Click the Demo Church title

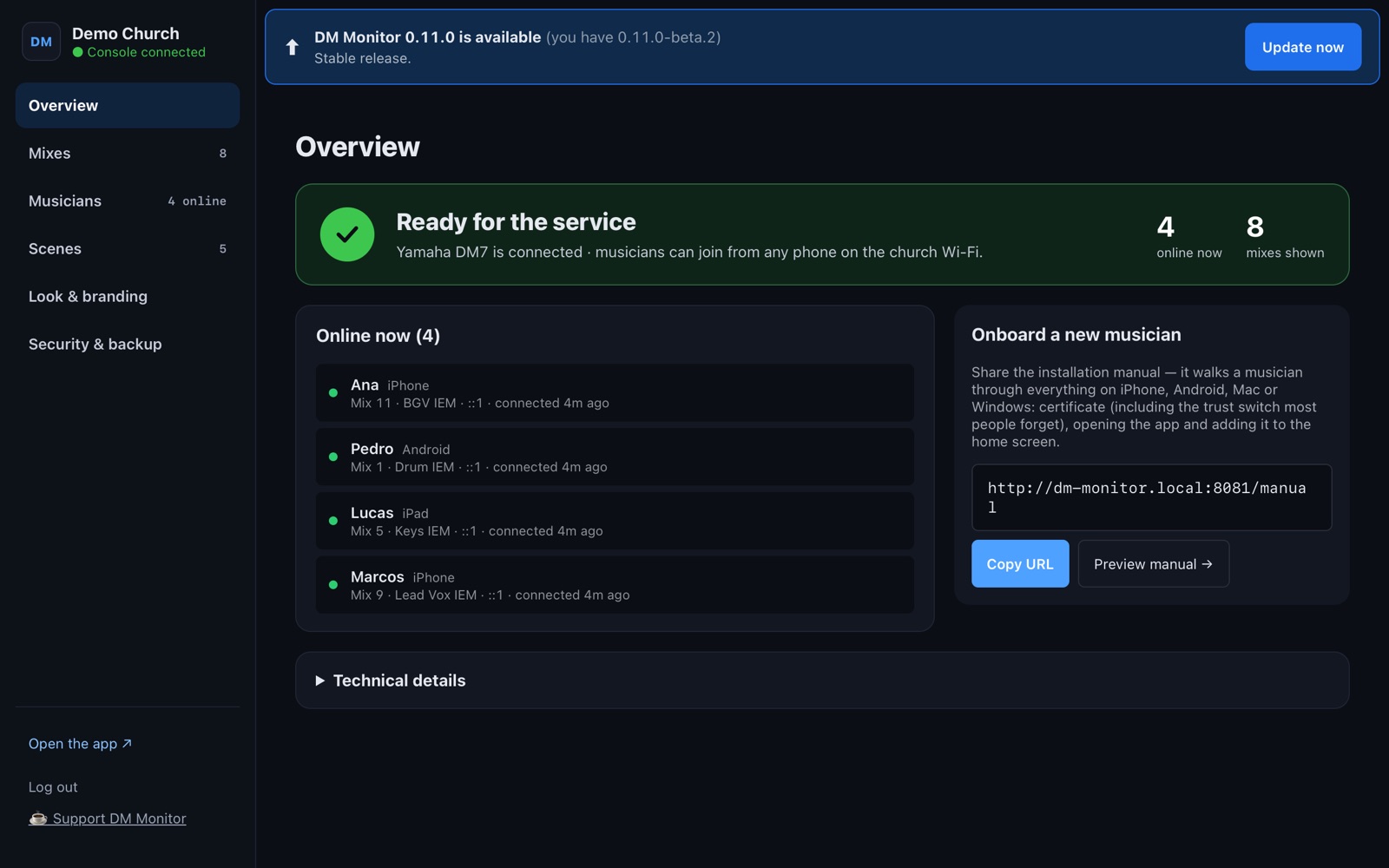click(x=126, y=33)
